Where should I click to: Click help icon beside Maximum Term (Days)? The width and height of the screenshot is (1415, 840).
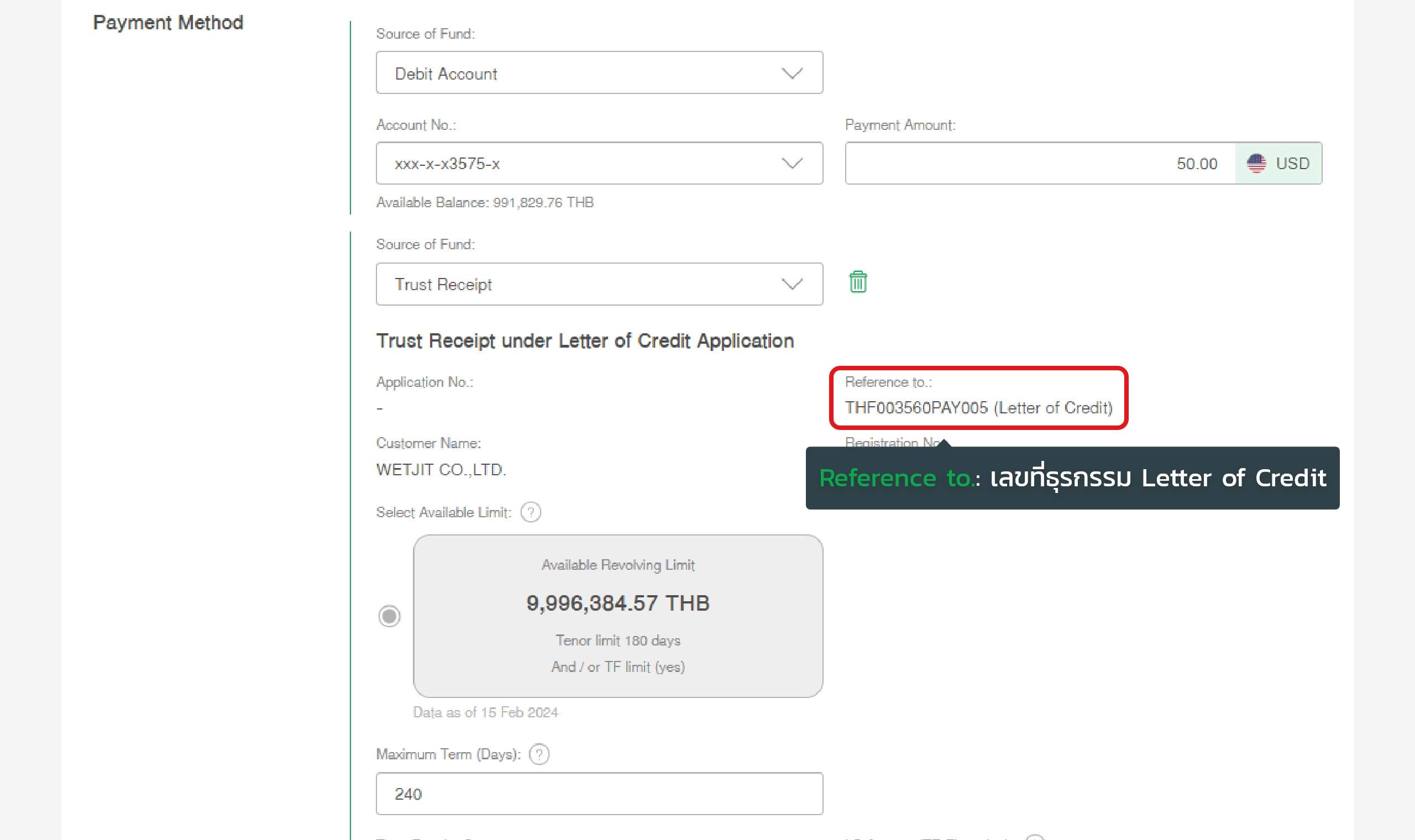click(539, 754)
